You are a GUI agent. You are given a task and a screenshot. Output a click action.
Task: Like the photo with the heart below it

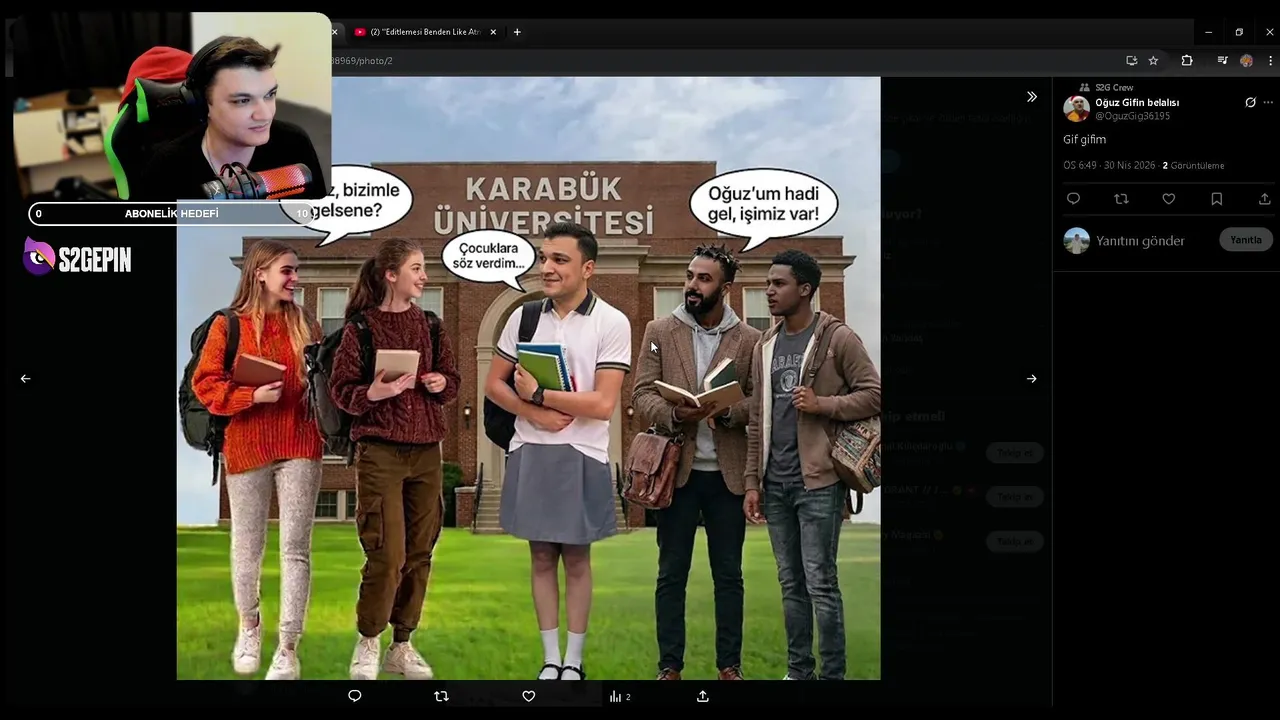pos(529,696)
